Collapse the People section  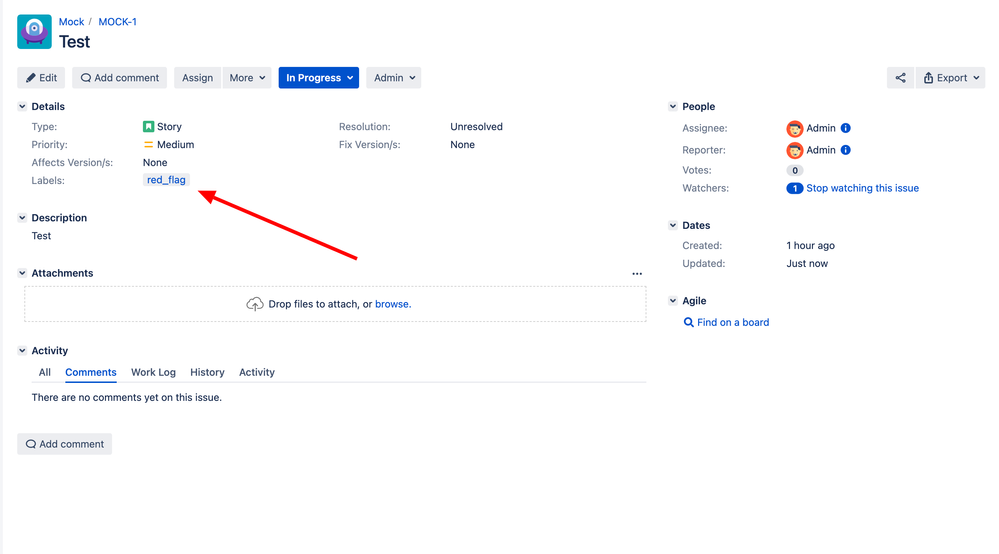[673, 106]
